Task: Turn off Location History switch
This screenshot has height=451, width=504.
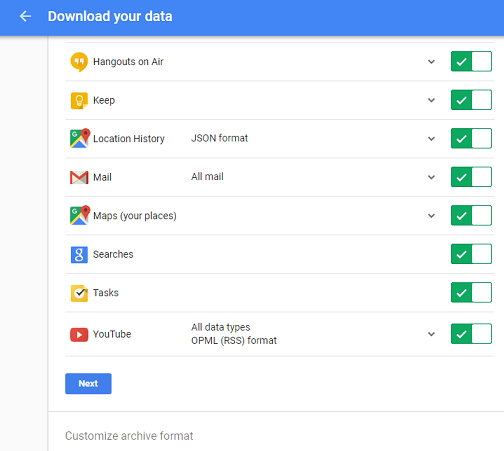Action: coord(471,138)
